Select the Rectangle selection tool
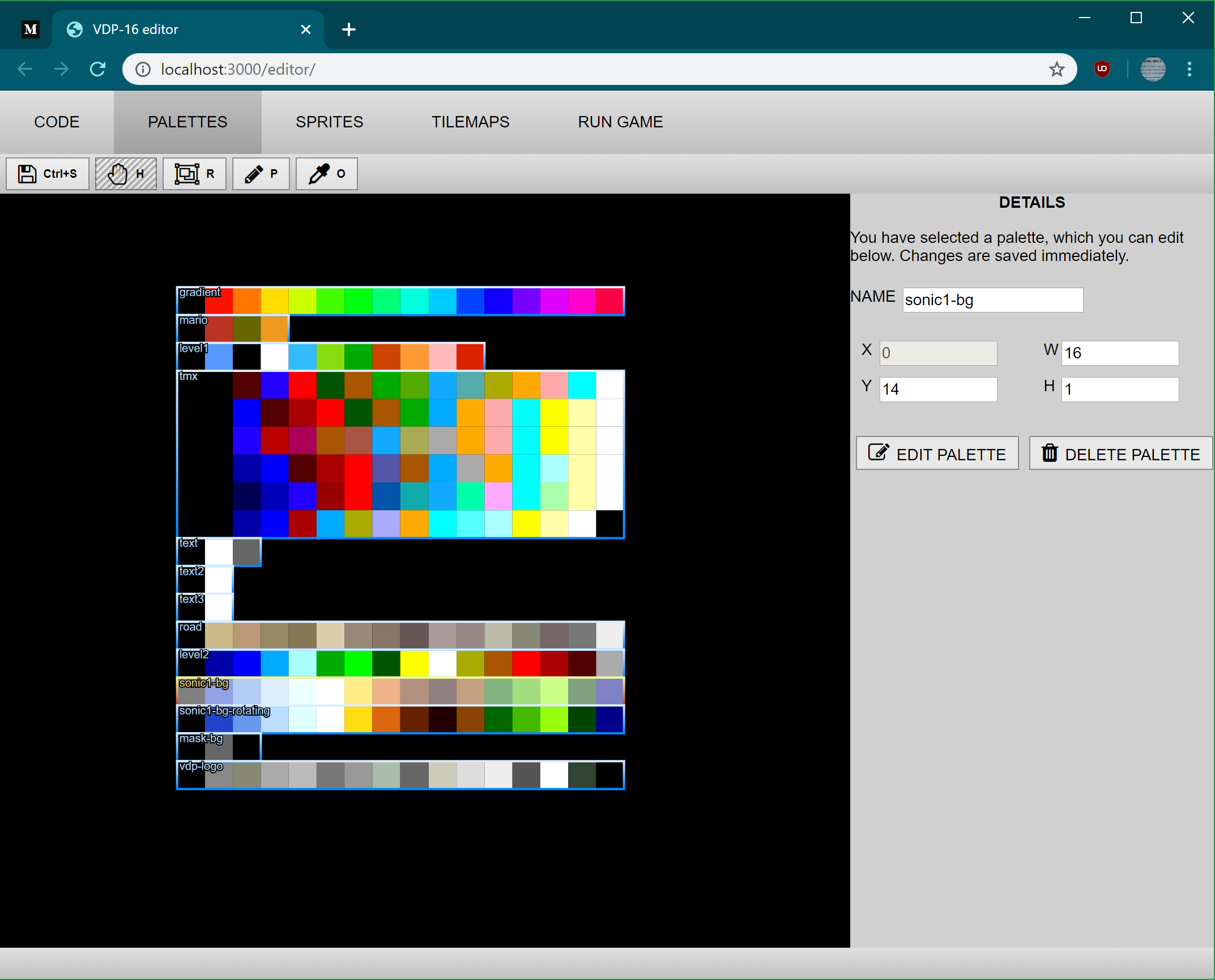1215x980 pixels. (x=194, y=174)
